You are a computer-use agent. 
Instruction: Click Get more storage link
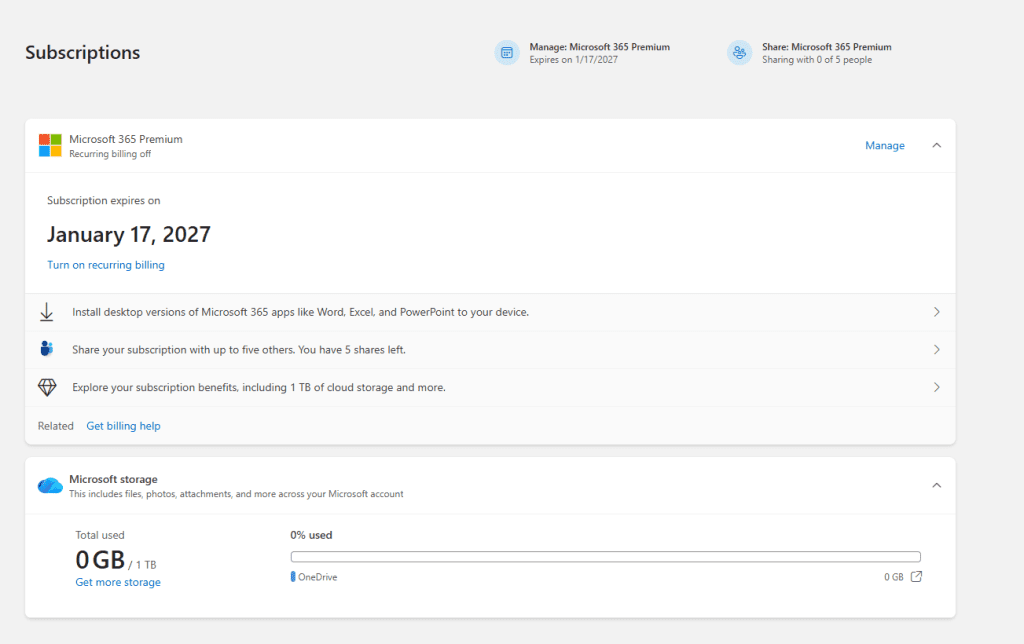click(118, 582)
